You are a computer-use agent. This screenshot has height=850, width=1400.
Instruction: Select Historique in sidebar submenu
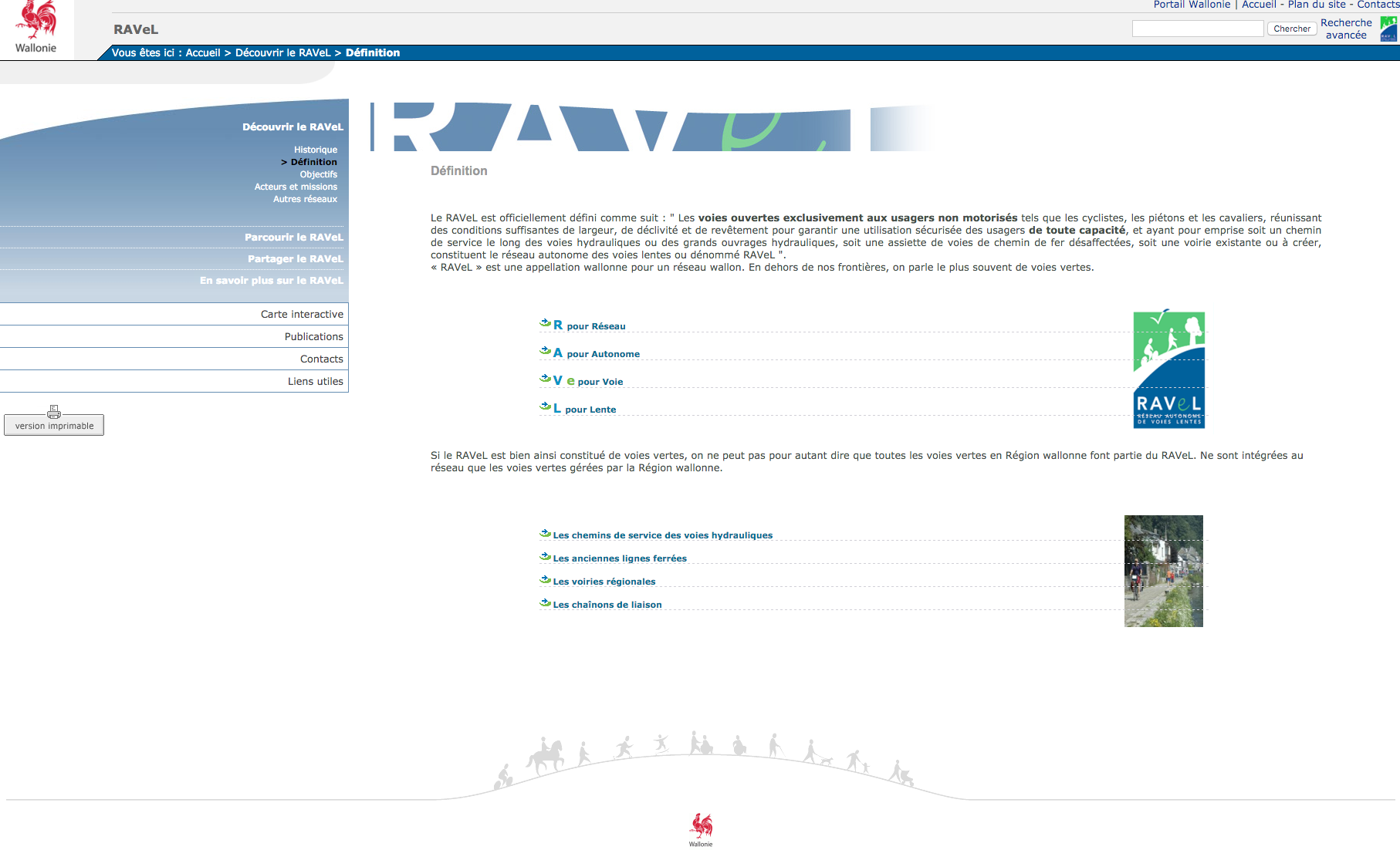click(x=315, y=150)
